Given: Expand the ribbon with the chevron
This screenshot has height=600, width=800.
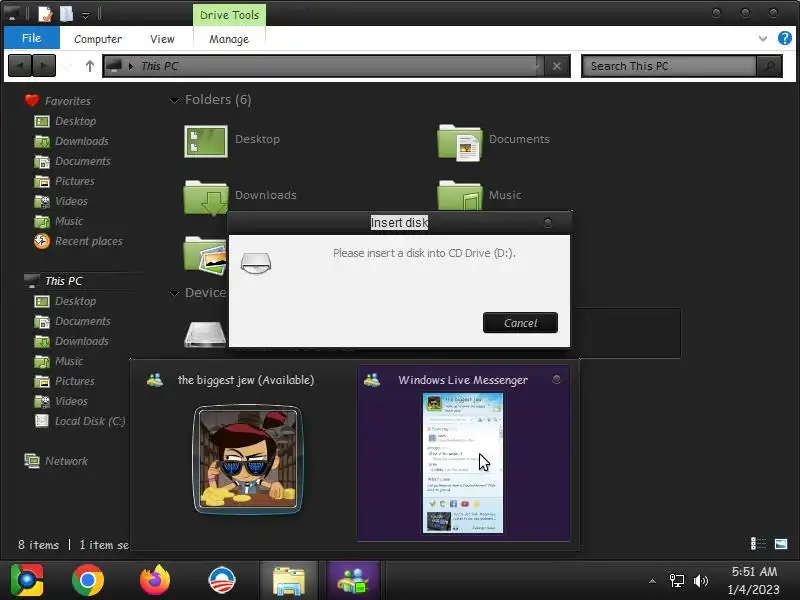Looking at the screenshot, I should click(x=763, y=38).
